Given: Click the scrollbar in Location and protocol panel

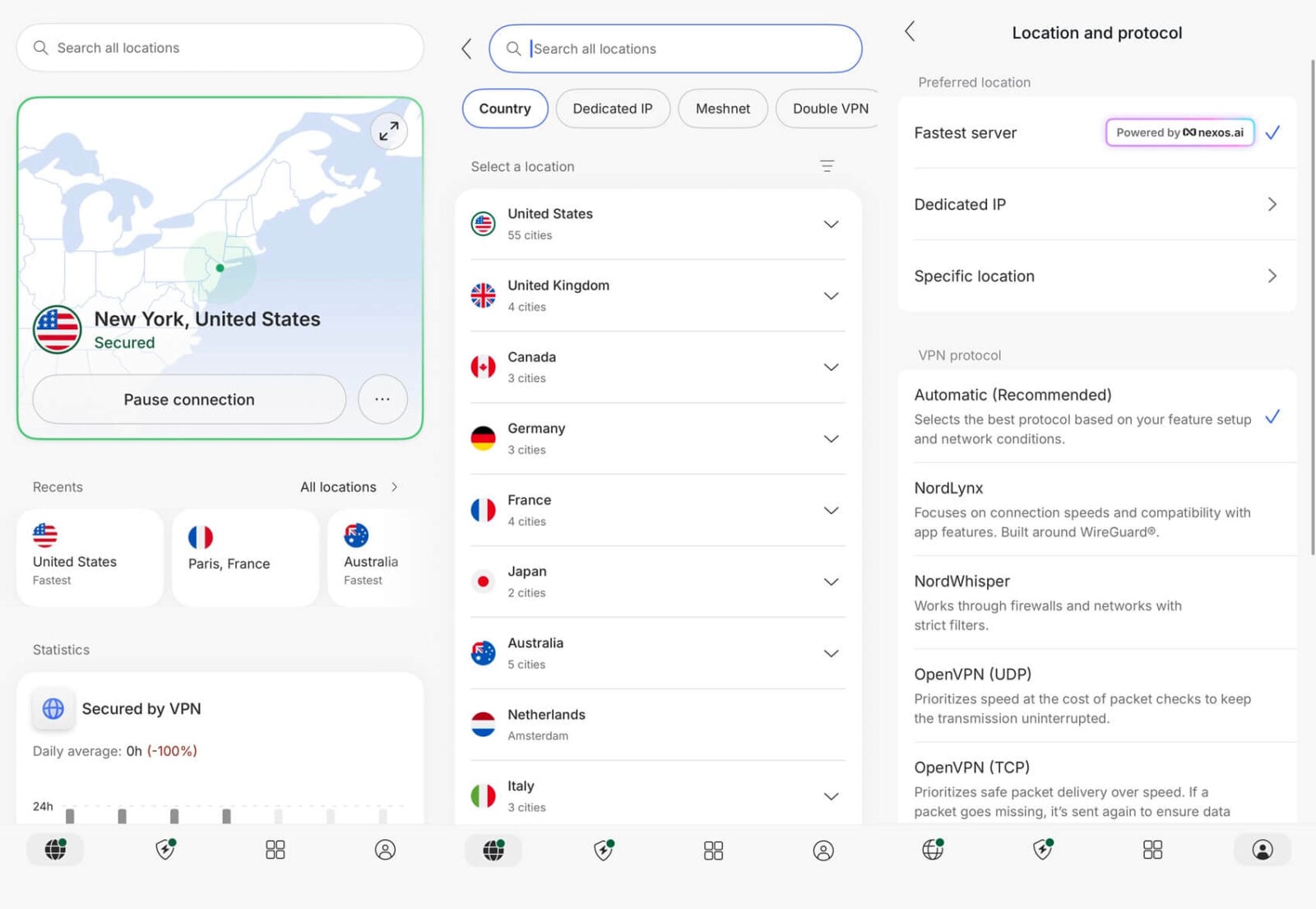Looking at the screenshot, I should point(1312,306).
